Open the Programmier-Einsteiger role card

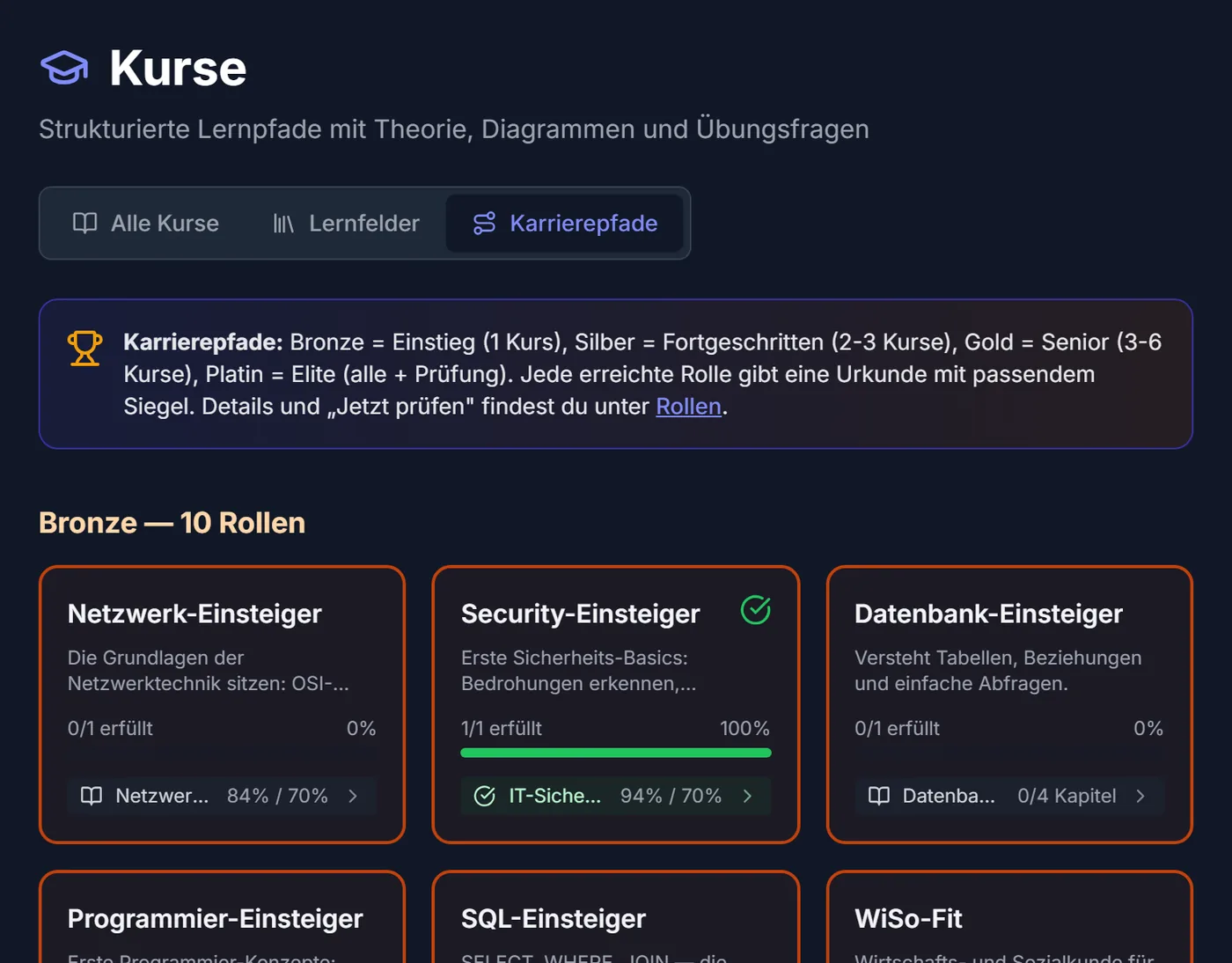pos(222,918)
